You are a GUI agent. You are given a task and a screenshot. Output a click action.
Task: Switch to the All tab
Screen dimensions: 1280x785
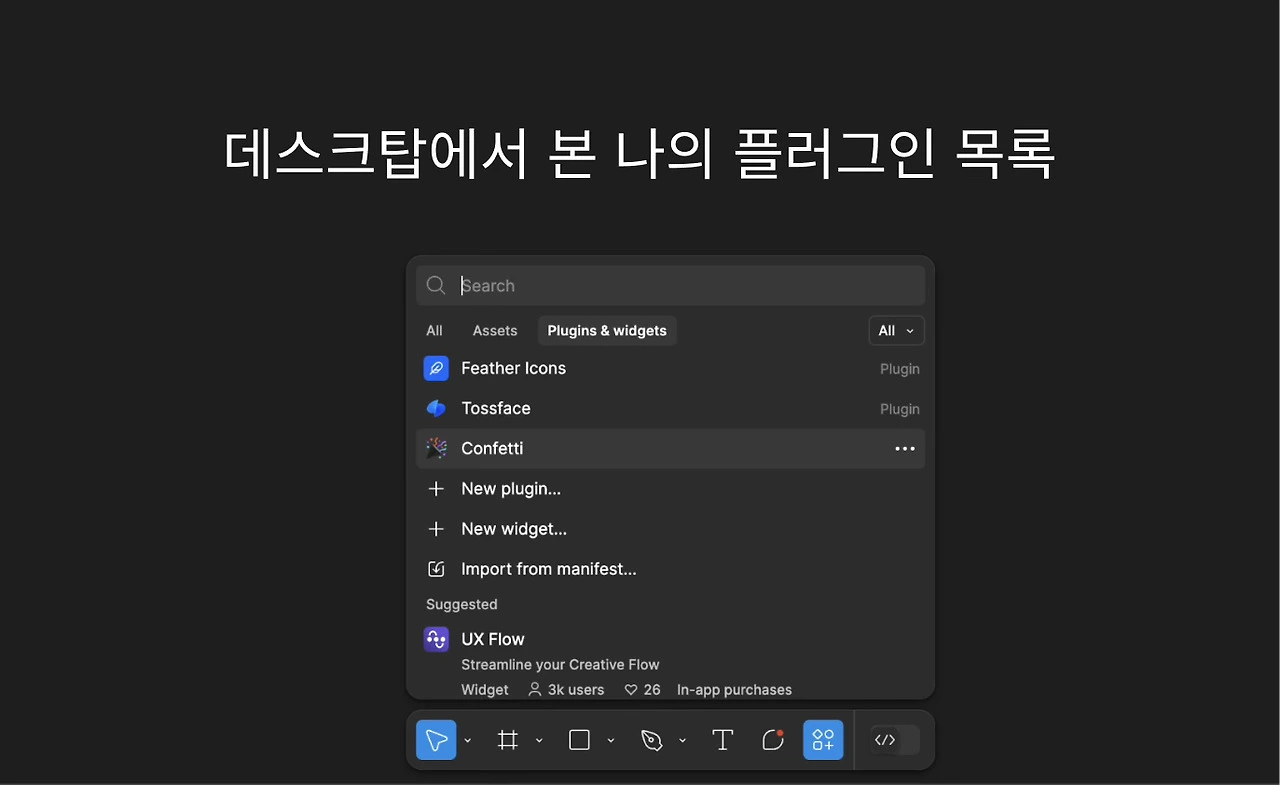(x=434, y=331)
